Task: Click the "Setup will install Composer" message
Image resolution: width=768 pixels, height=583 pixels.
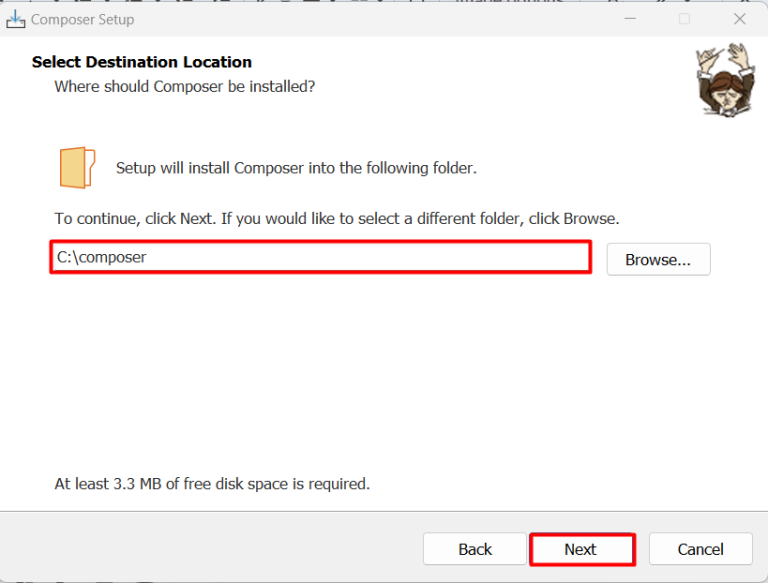Action: pyautogui.click(x=296, y=168)
